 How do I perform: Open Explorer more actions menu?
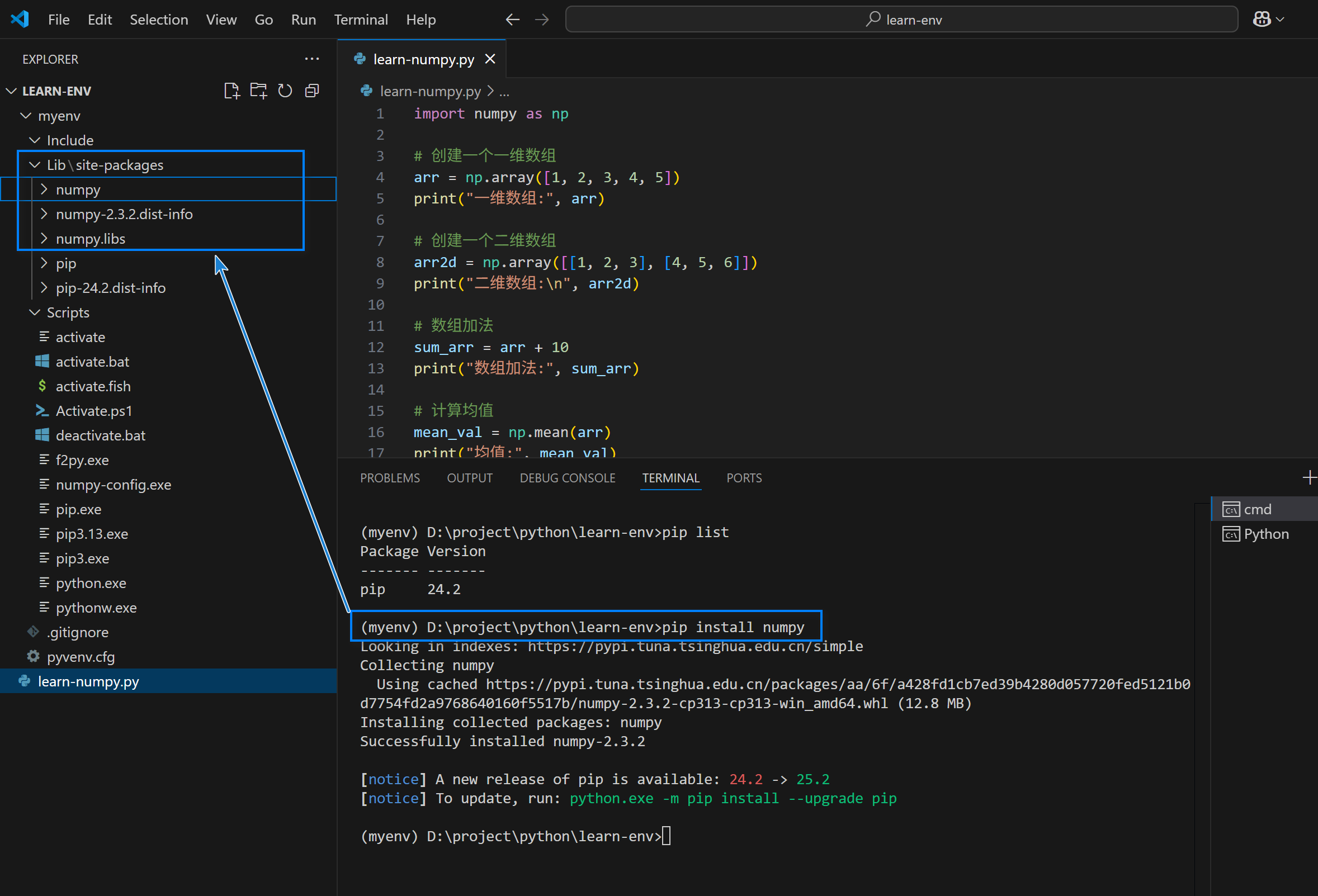click(x=312, y=59)
